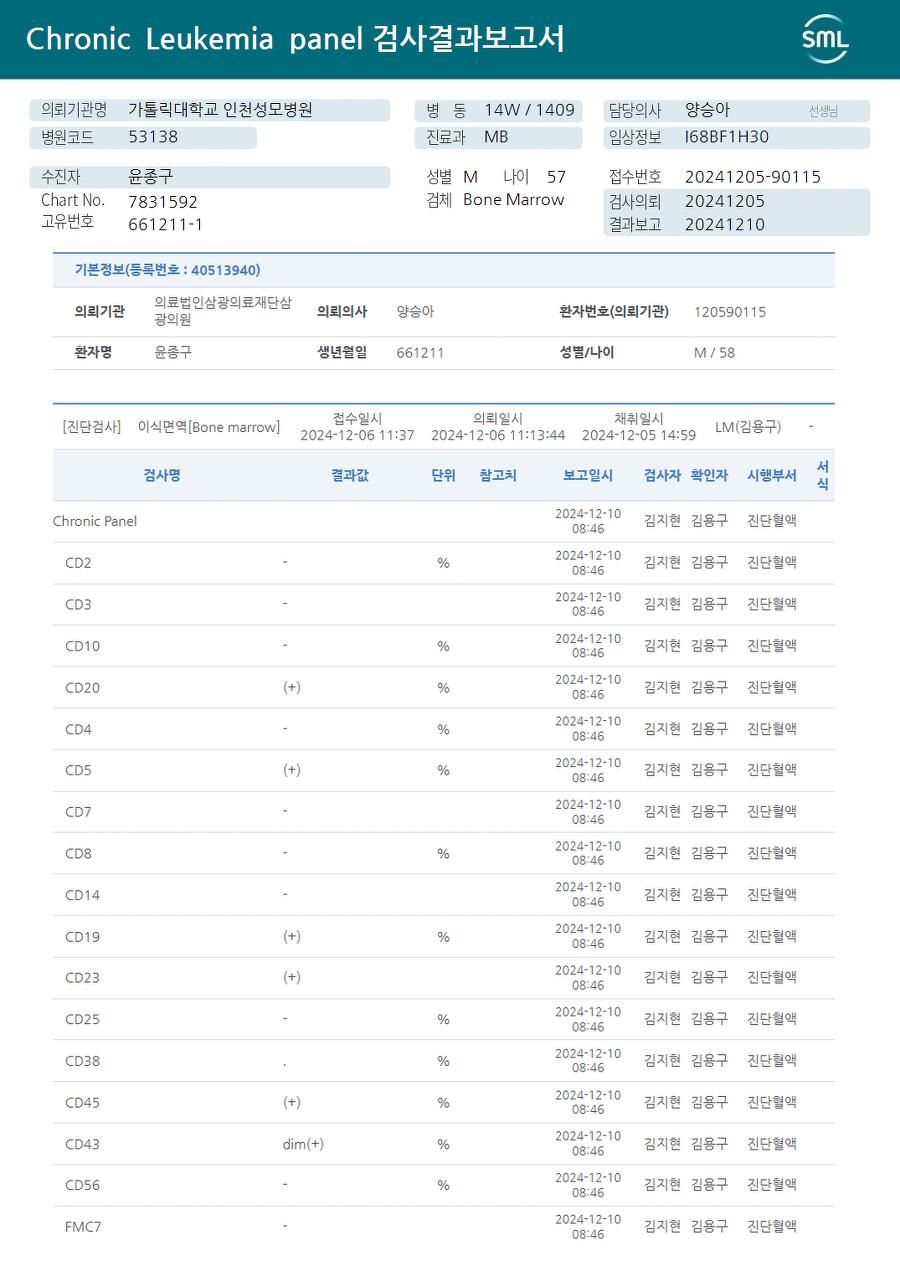Viewport: 900px width, 1271px height.
Task: Select patient number '120590115'
Action: (x=730, y=312)
